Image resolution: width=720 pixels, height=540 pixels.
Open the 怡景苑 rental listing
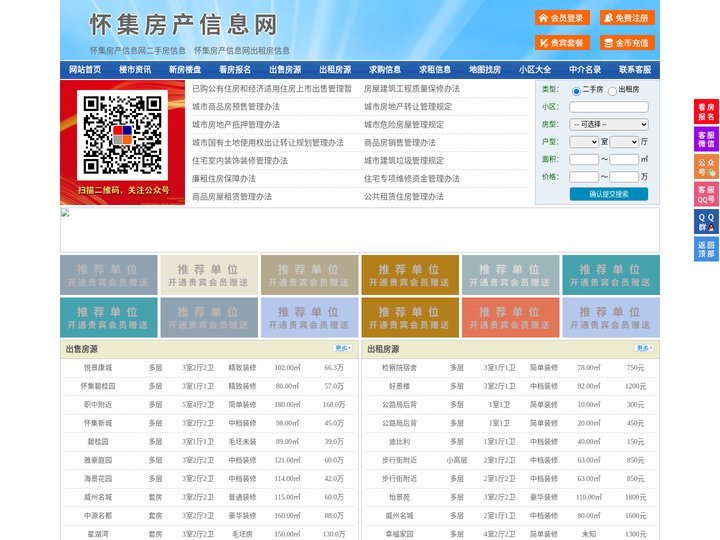tap(399, 497)
